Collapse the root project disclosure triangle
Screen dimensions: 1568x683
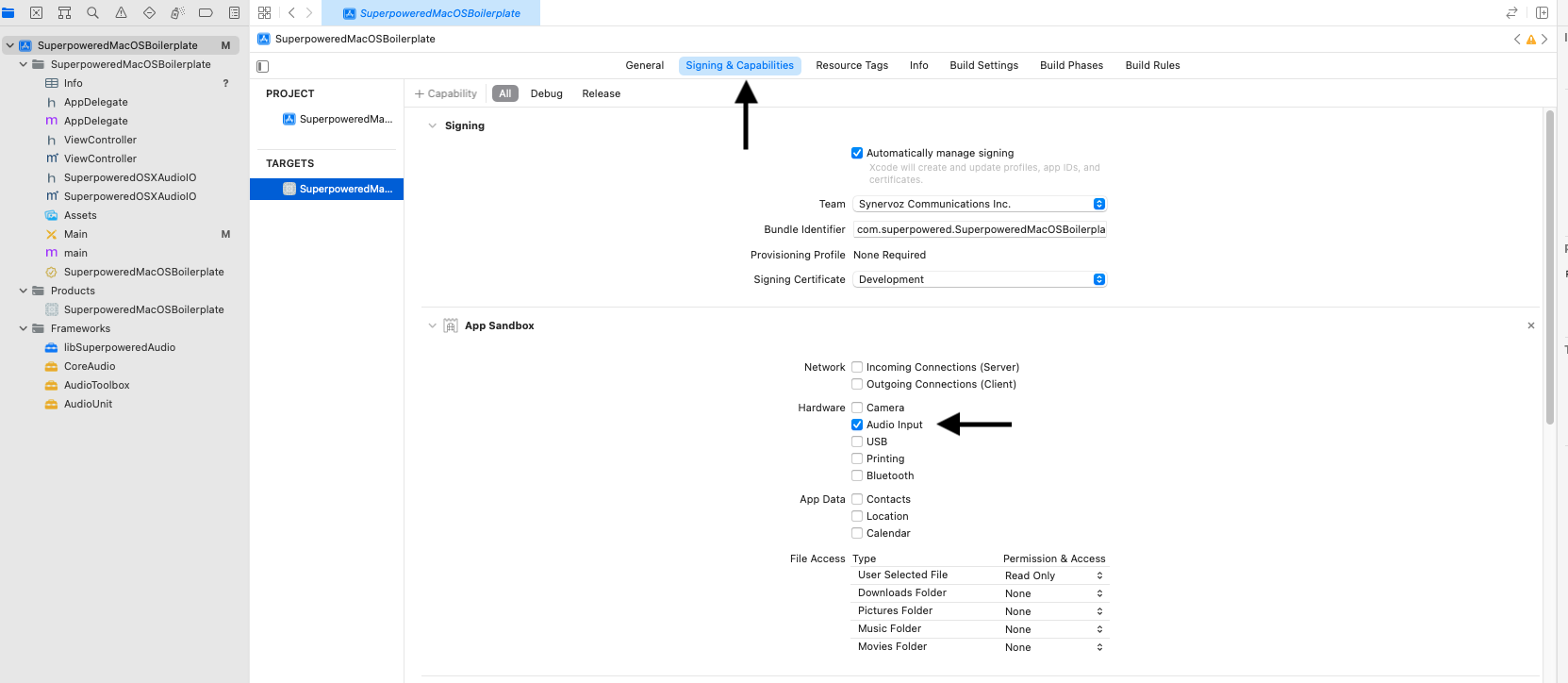pos(10,45)
